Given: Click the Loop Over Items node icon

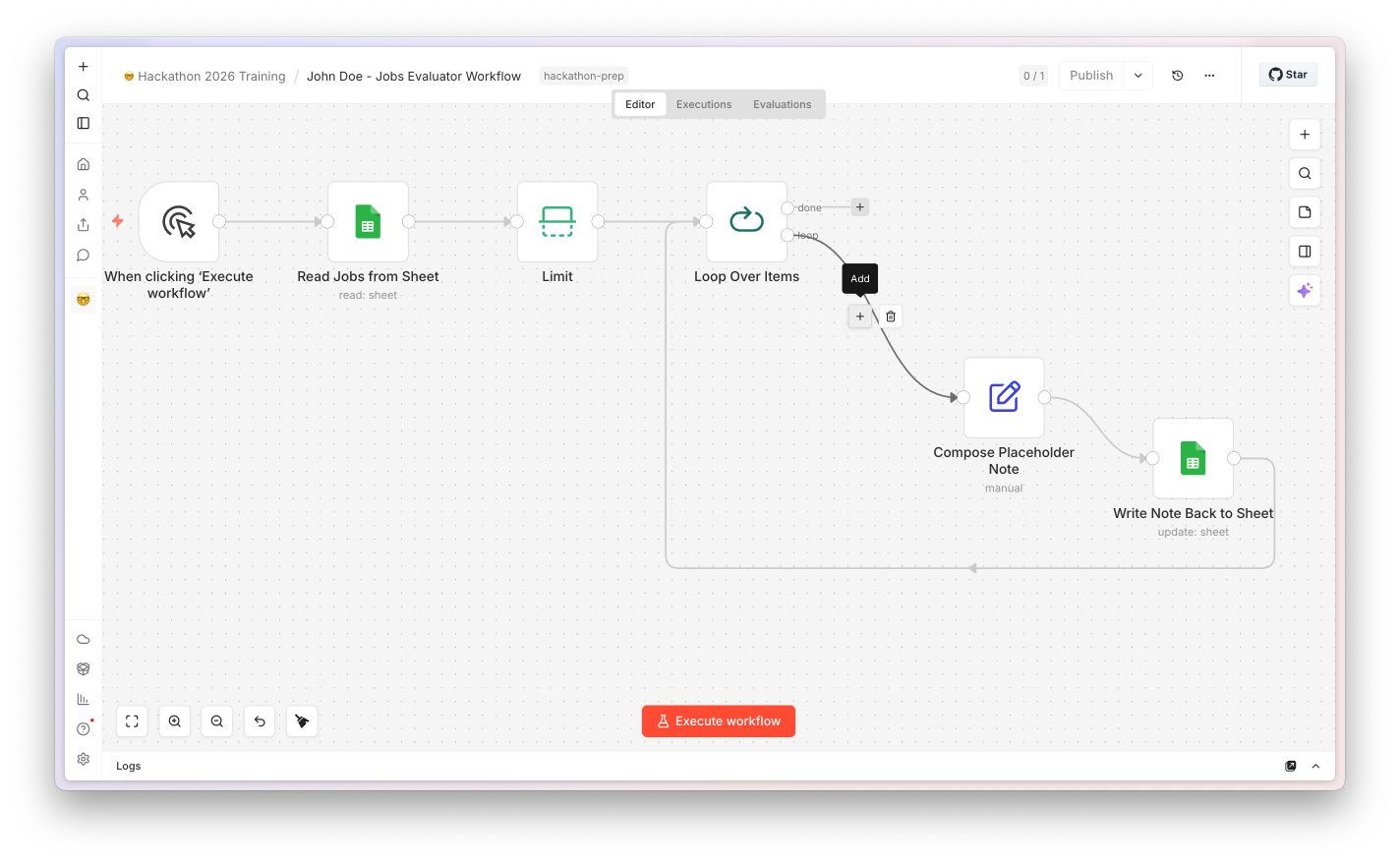Looking at the screenshot, I should (x=746, y=221).
